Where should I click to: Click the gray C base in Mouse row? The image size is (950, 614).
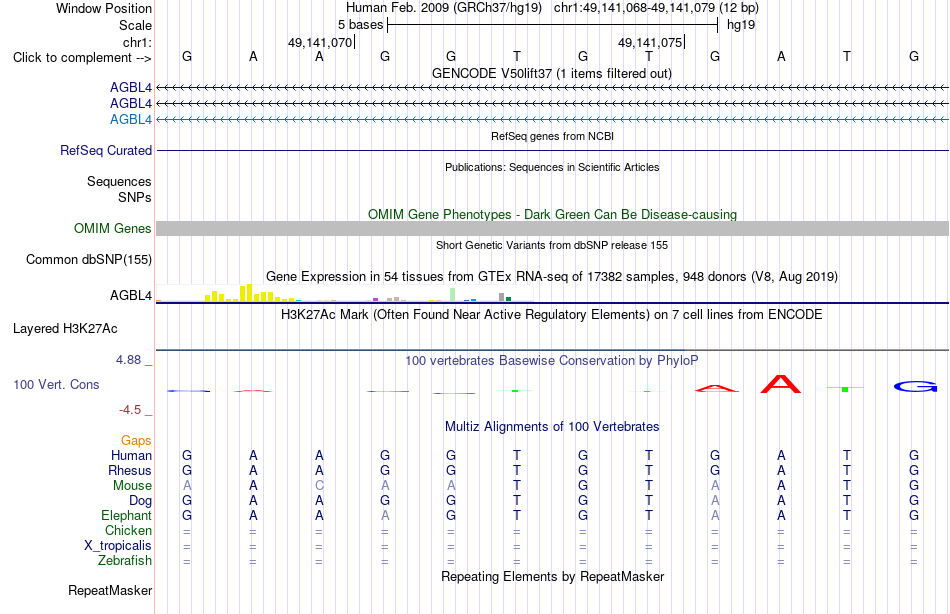point(319,486)
